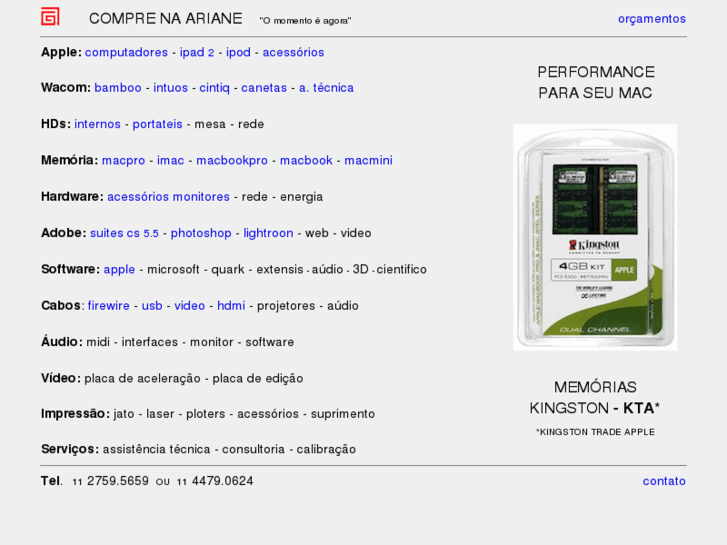Viewport: 727px width, 545px height.
Task: Click the cientifico software text
Action: [x=402, y=269]
